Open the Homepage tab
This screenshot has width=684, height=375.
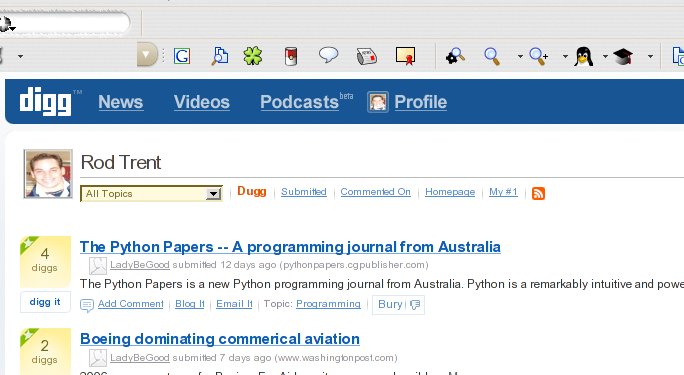[450, 192]
